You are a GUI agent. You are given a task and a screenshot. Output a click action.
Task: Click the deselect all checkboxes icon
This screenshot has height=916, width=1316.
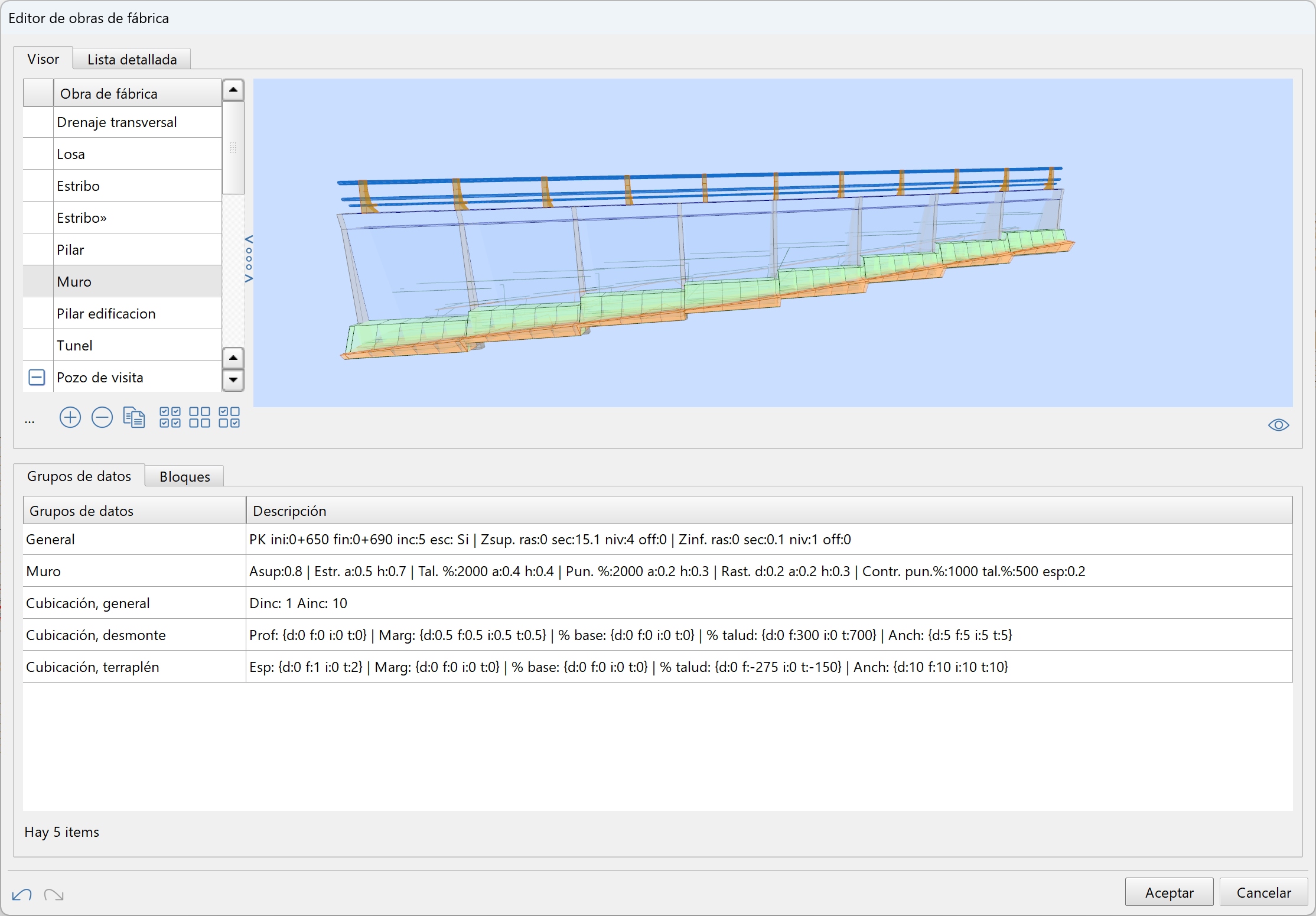point(200,417)
